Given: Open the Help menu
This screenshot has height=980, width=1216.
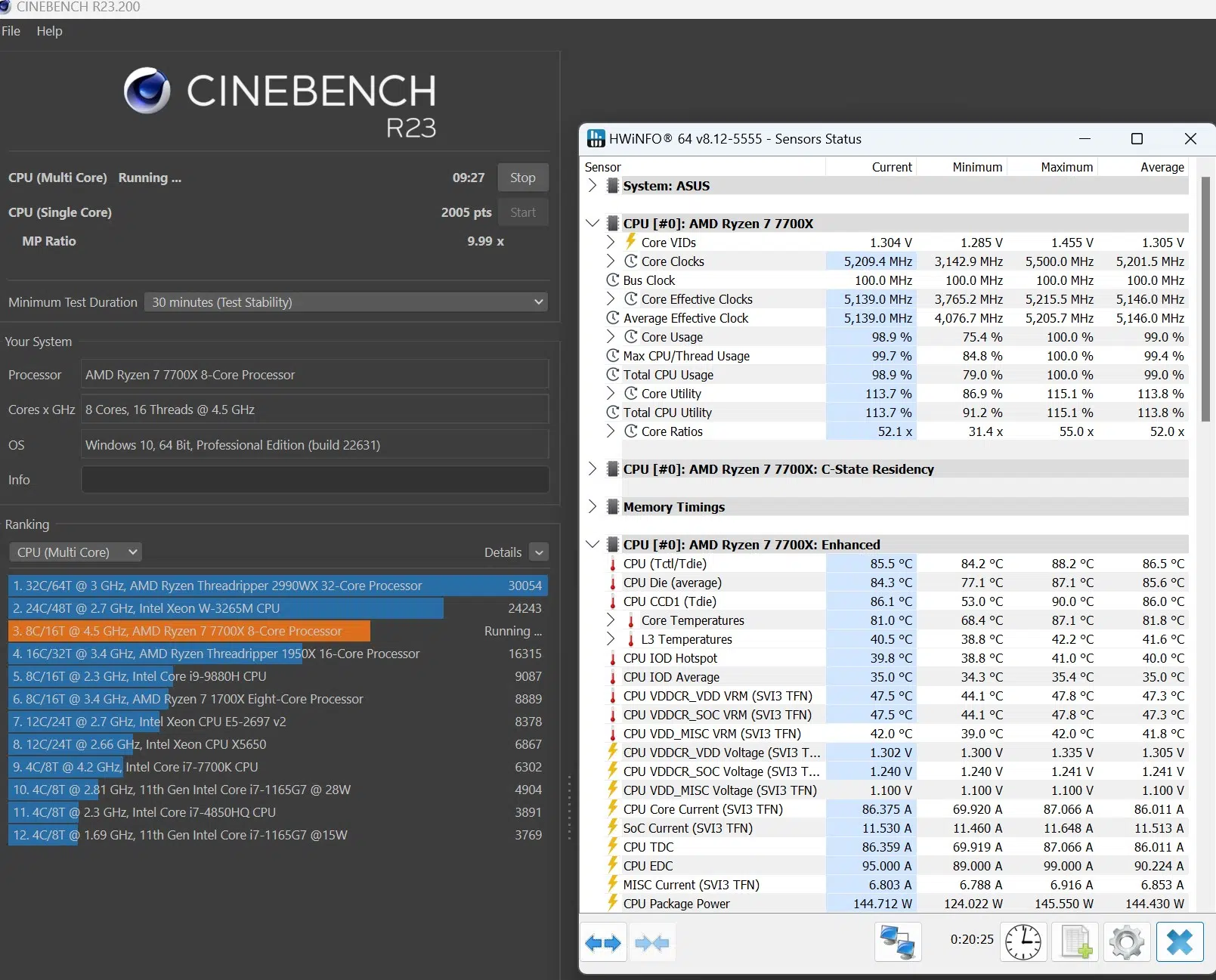Looking at the screenshot, I should click(x=49, y=31).
